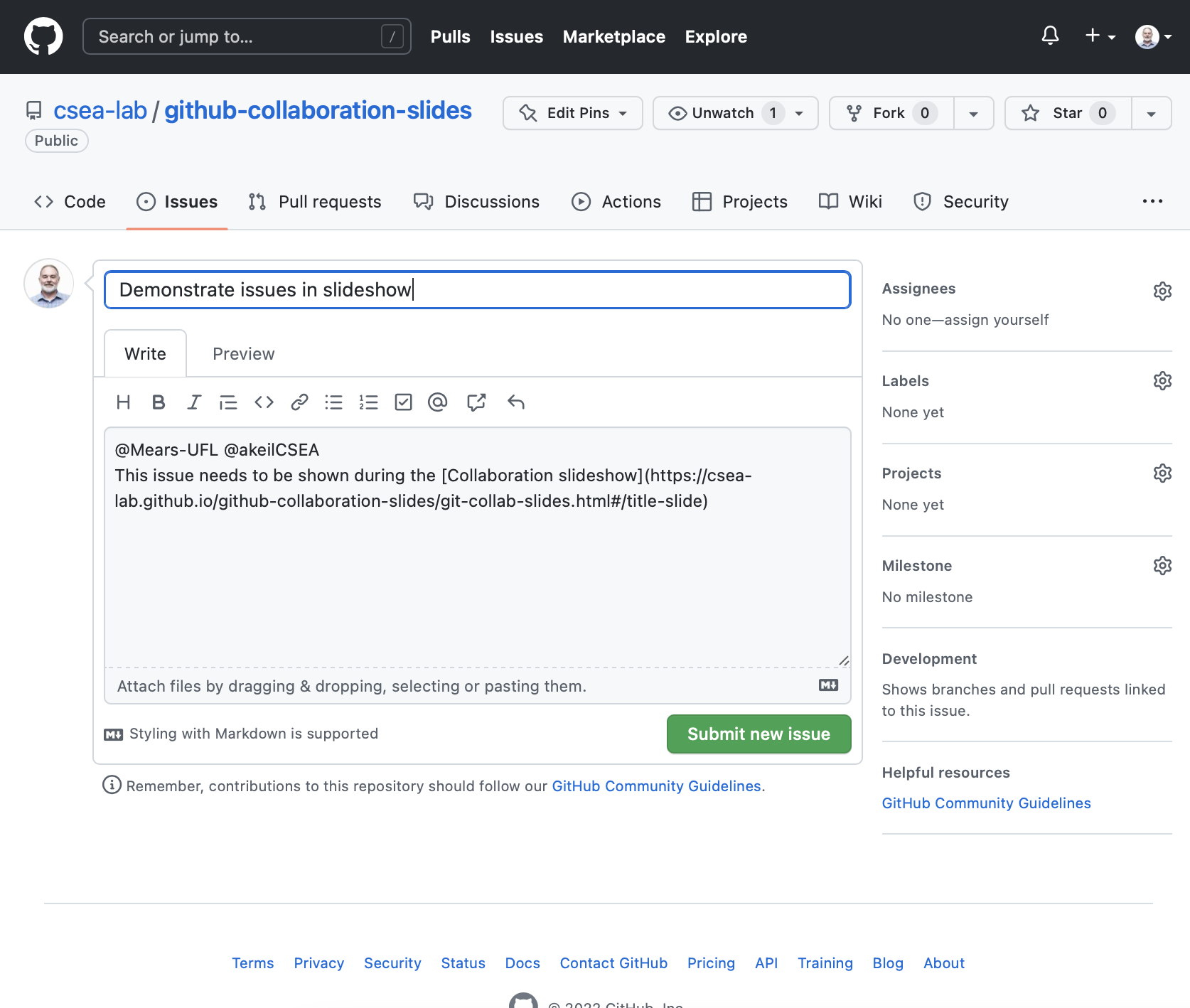Expand the Unwatch notifications dropdown

[799, 114]
